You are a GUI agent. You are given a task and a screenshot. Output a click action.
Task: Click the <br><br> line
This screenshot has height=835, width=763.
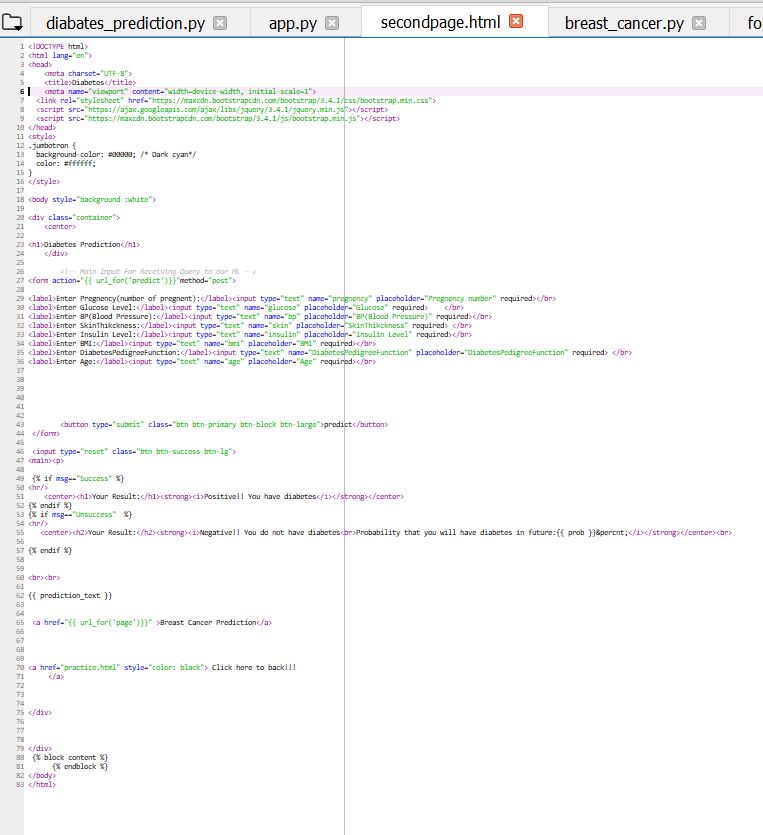[x=44, y=577]
